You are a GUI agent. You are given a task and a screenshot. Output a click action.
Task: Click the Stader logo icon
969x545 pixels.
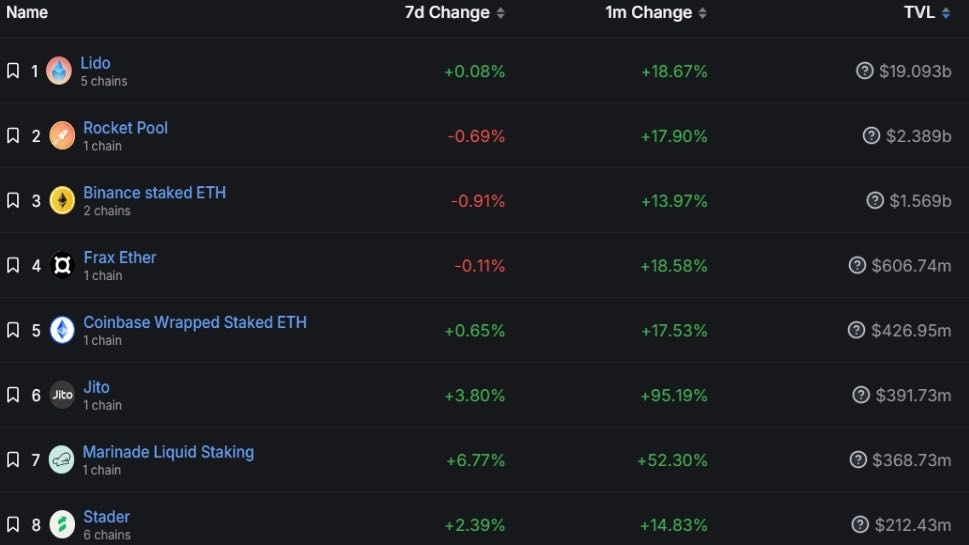coord(62,525)
